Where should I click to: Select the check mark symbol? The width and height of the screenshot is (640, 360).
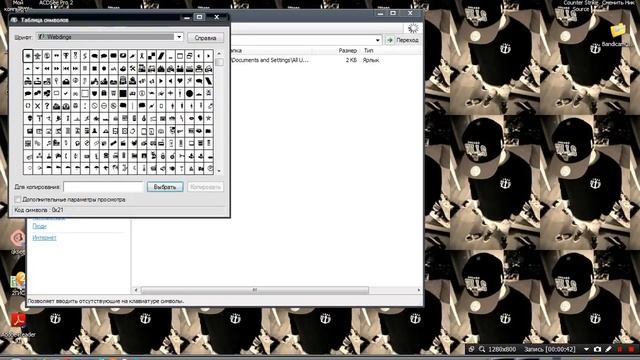pyautogui.click(x=66, y=93)
